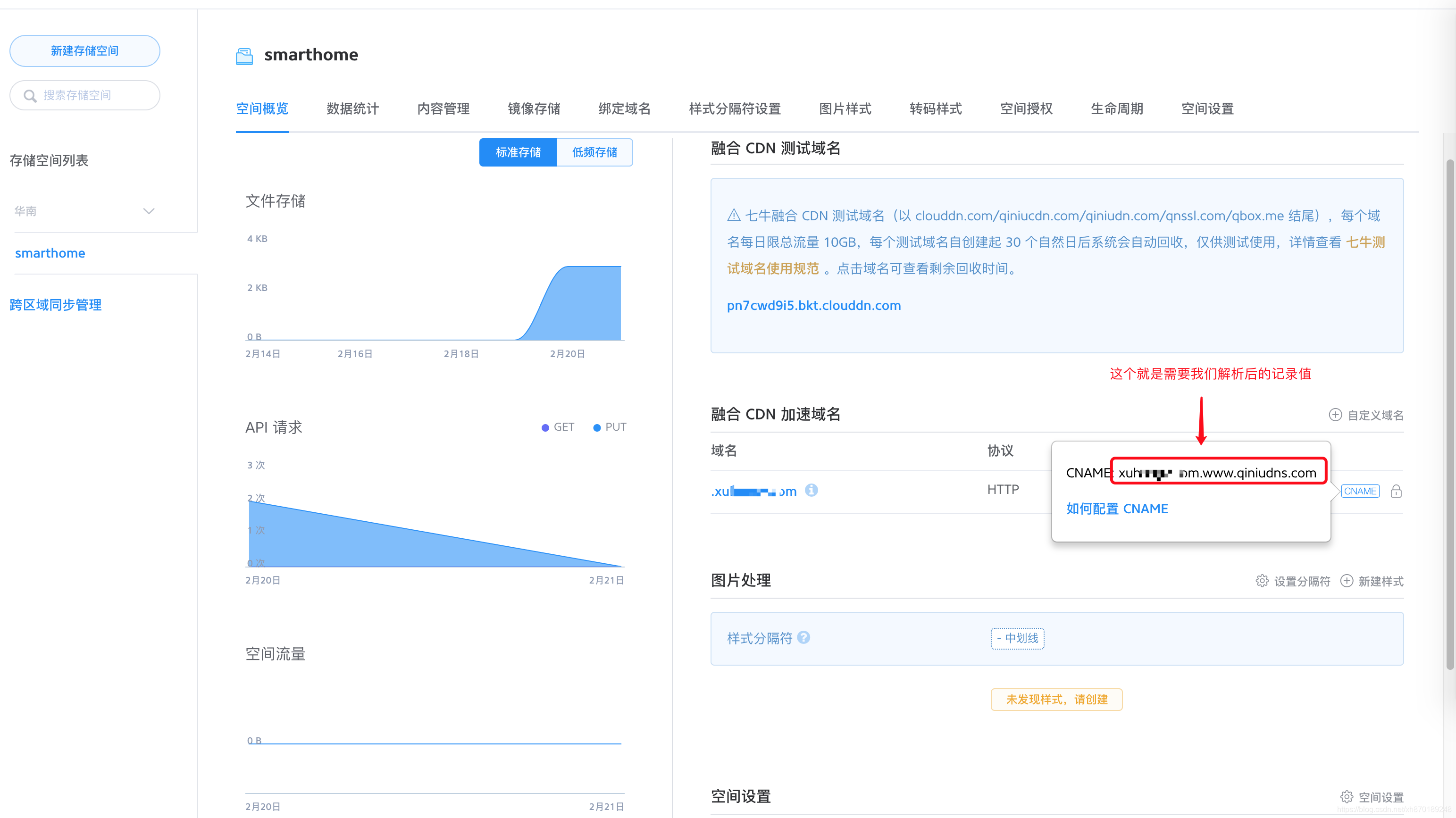Switch to the 内容管理 tab
Screen dimensions: 1456x818
pos(443,109)
